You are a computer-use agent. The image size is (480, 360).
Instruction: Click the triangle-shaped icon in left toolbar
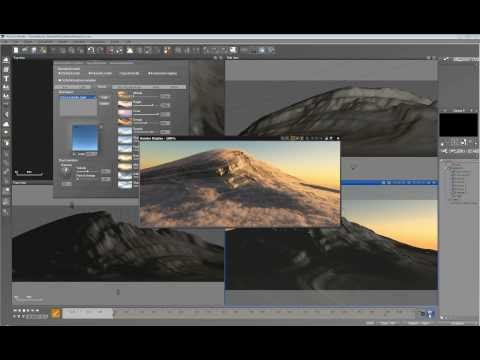click(6, 115)
